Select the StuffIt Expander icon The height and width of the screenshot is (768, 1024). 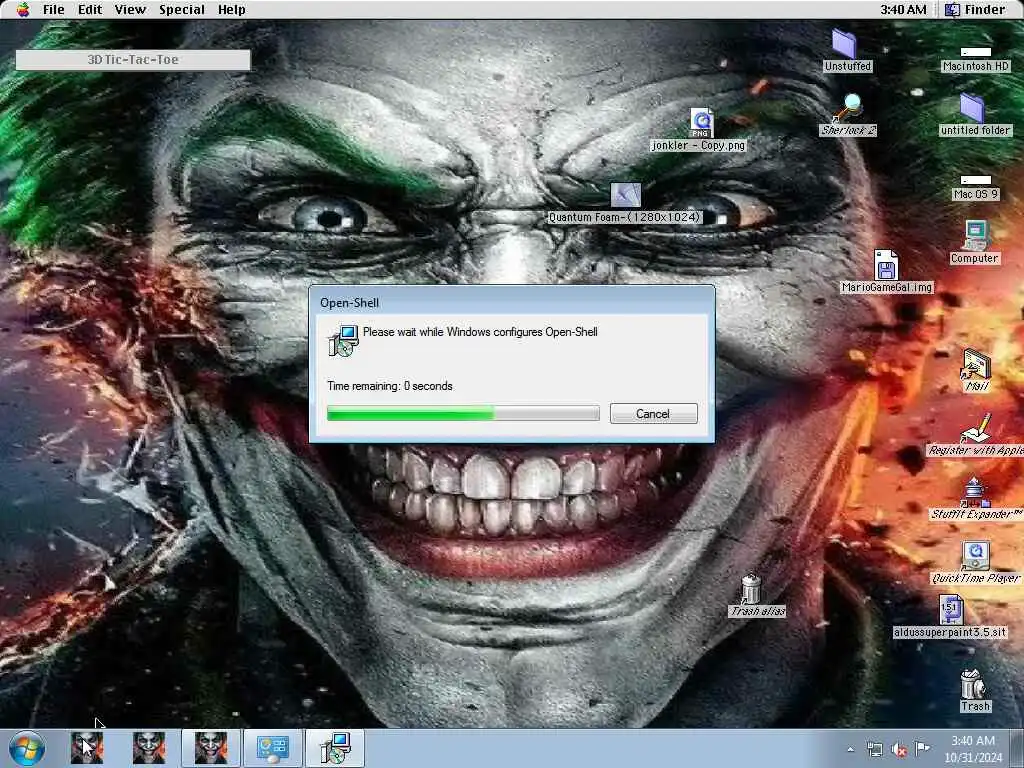[x=974, y=492]
